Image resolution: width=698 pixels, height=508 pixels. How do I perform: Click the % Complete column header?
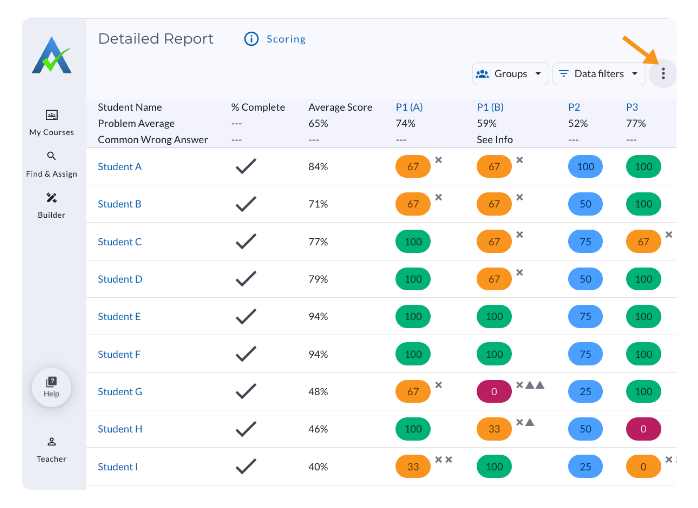tap(258, 107)
